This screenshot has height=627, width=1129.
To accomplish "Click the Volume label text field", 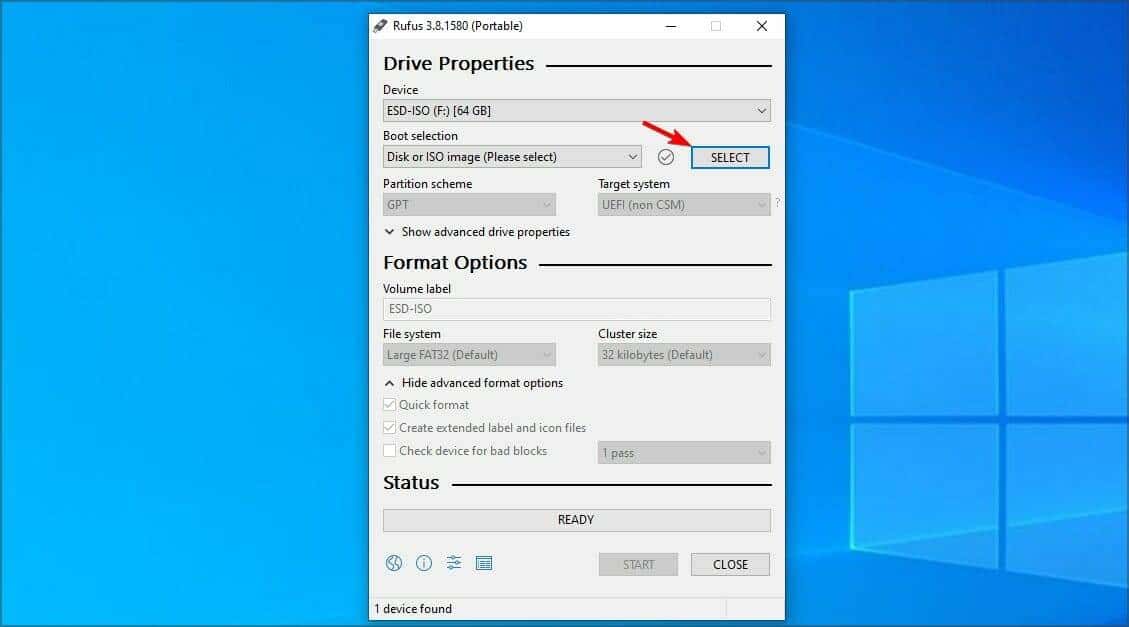I will tap(576, 309).
